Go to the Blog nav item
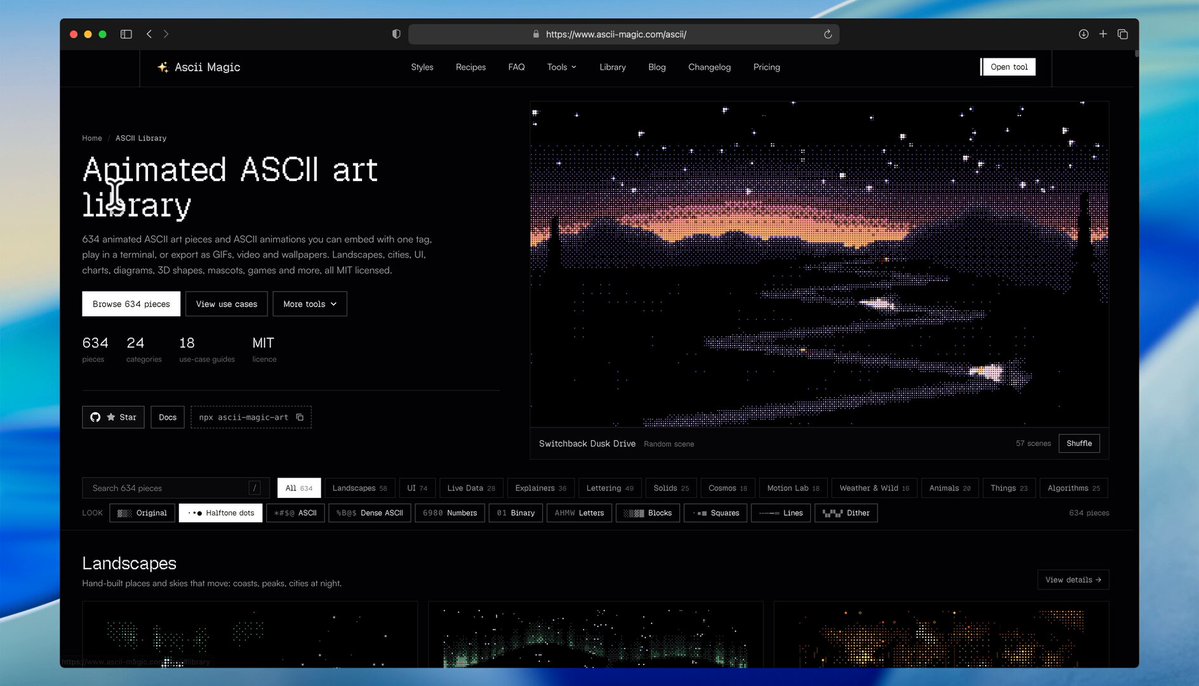Screen dimensions: 1199x686 coord(657,67)
